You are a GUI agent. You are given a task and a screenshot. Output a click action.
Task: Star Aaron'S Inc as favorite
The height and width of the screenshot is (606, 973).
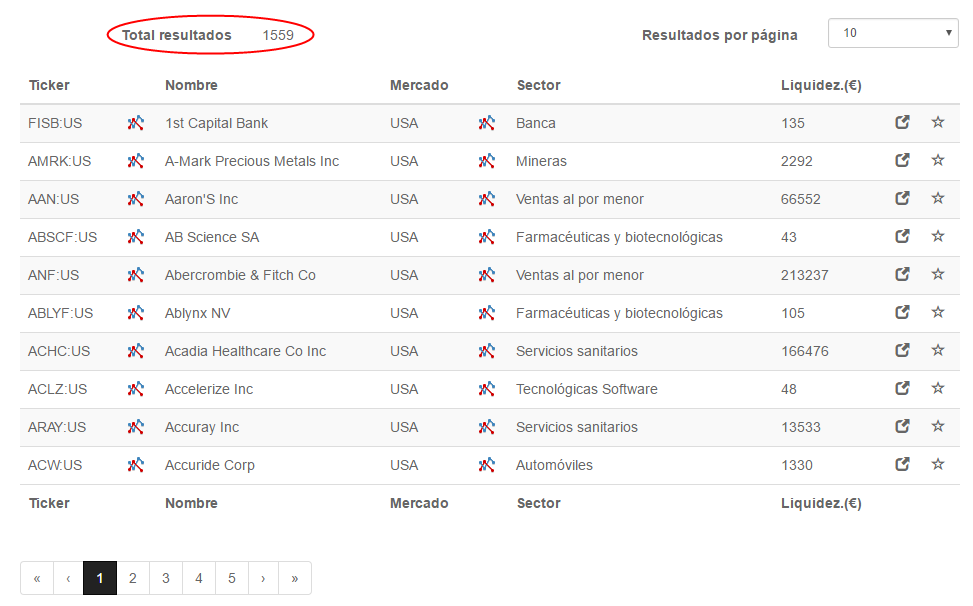point(938,198)
